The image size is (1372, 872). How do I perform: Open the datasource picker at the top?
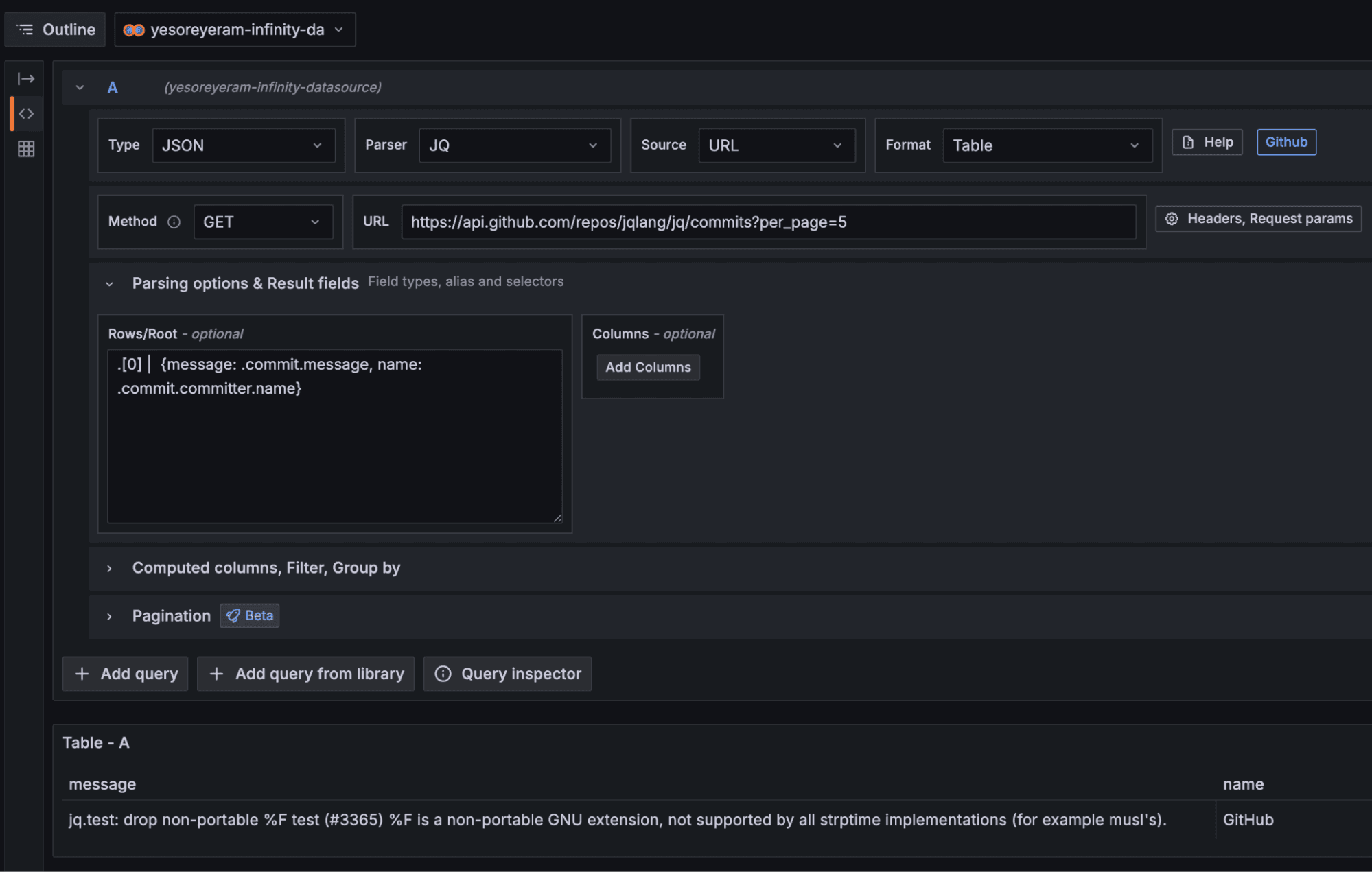[x=234, y=30]
